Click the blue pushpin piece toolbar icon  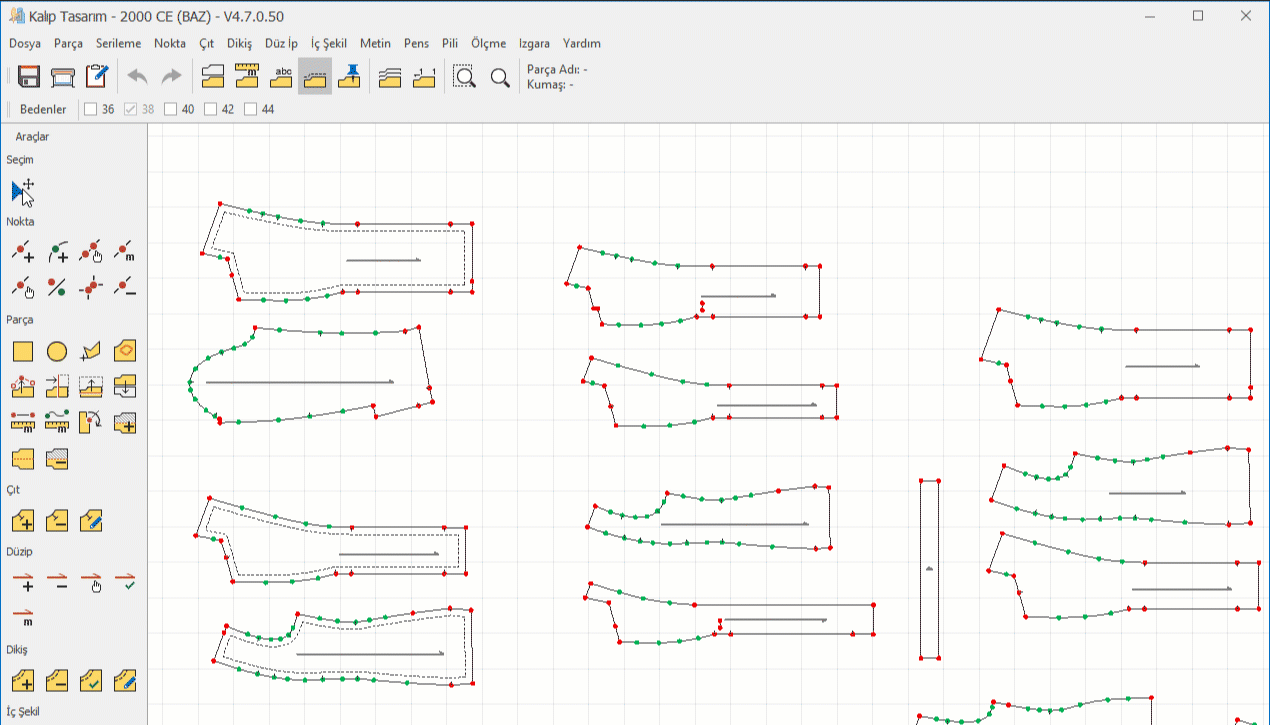pyautogui.click(x=349, y=77)
